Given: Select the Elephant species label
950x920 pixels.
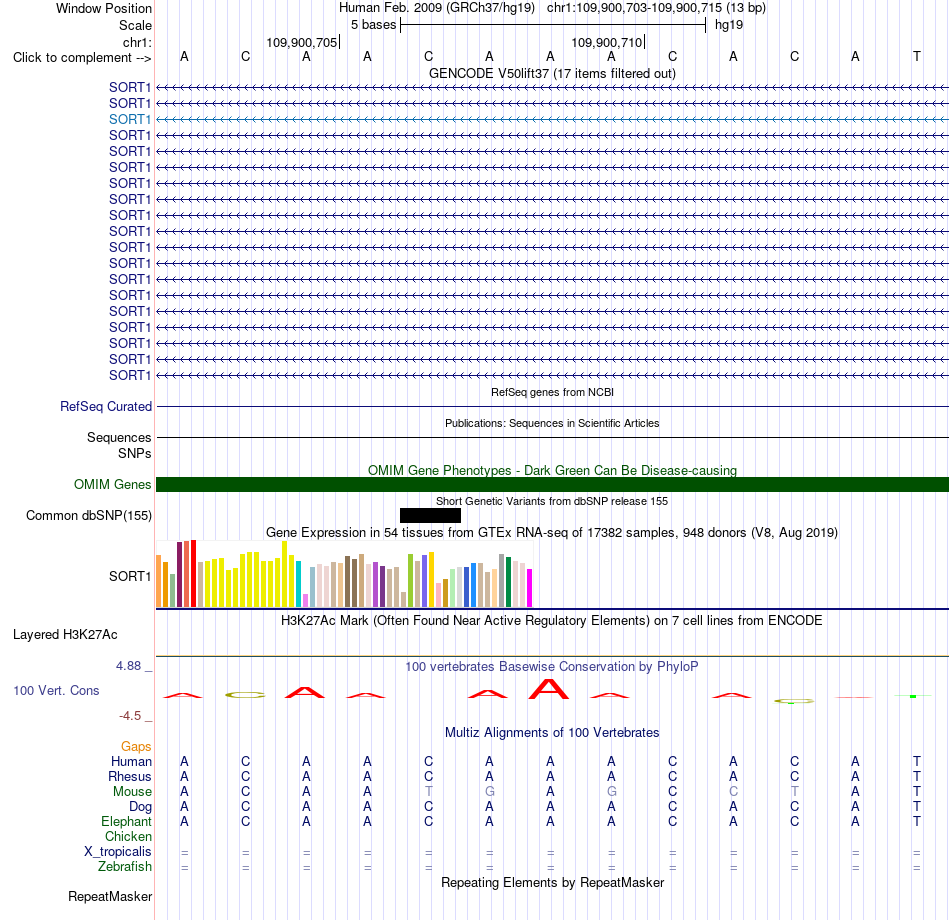Looking at the screenshot, I should tap(126, 821).
